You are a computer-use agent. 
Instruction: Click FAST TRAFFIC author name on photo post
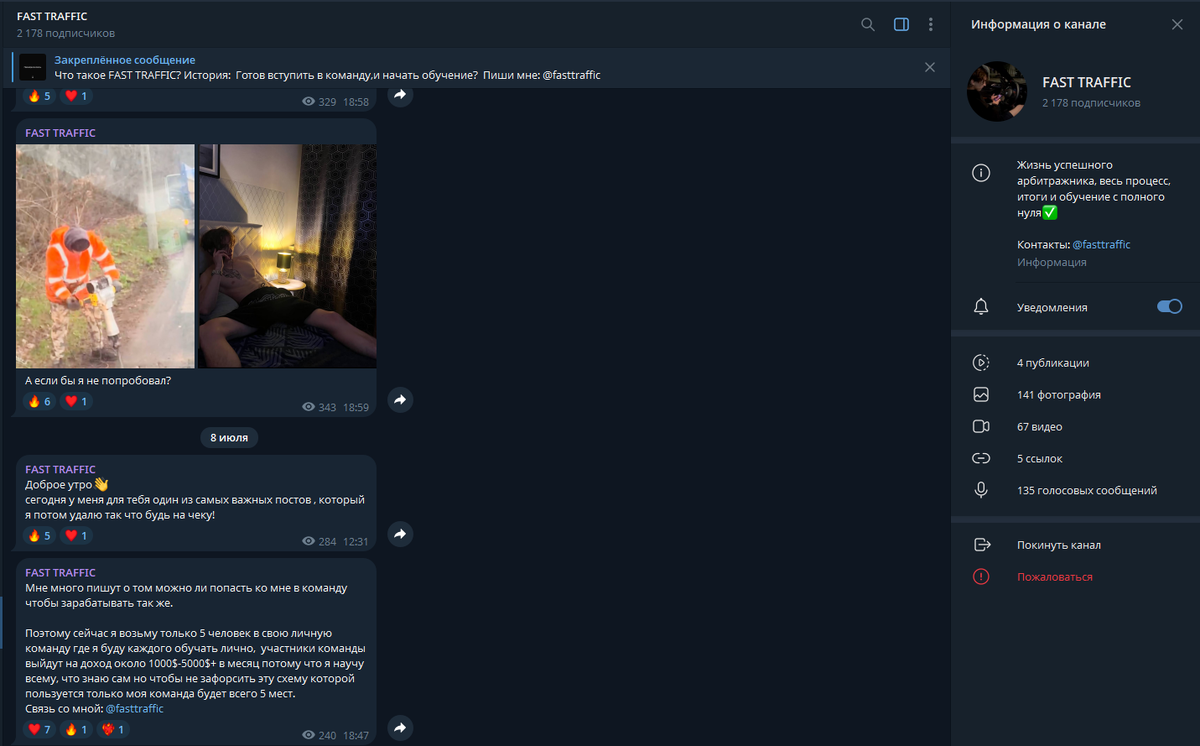click(x=60, y=133)
